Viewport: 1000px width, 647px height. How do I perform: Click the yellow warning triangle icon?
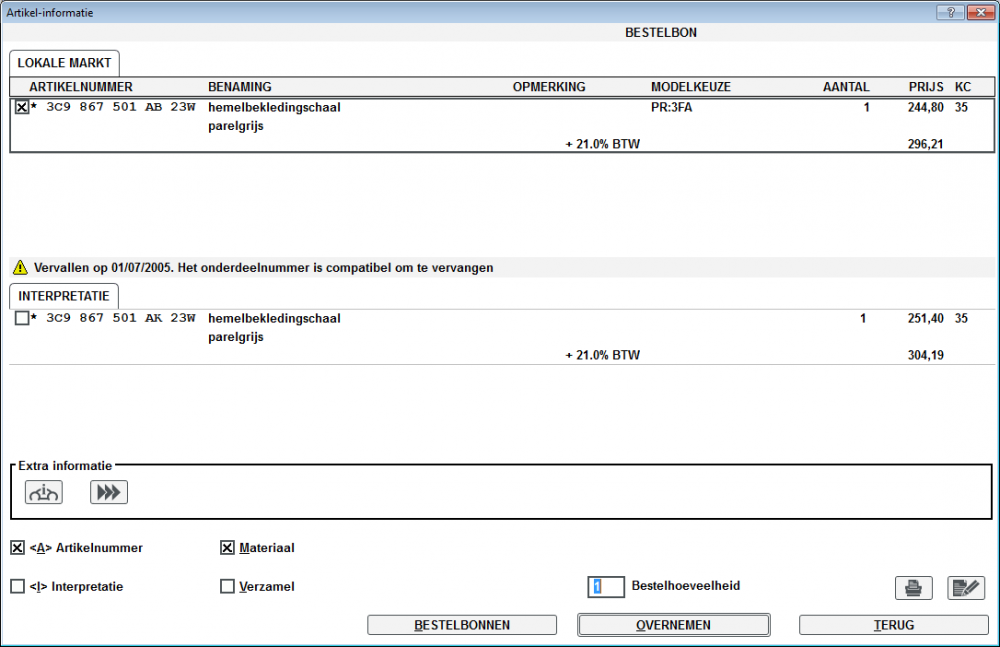tap(19, 268)
